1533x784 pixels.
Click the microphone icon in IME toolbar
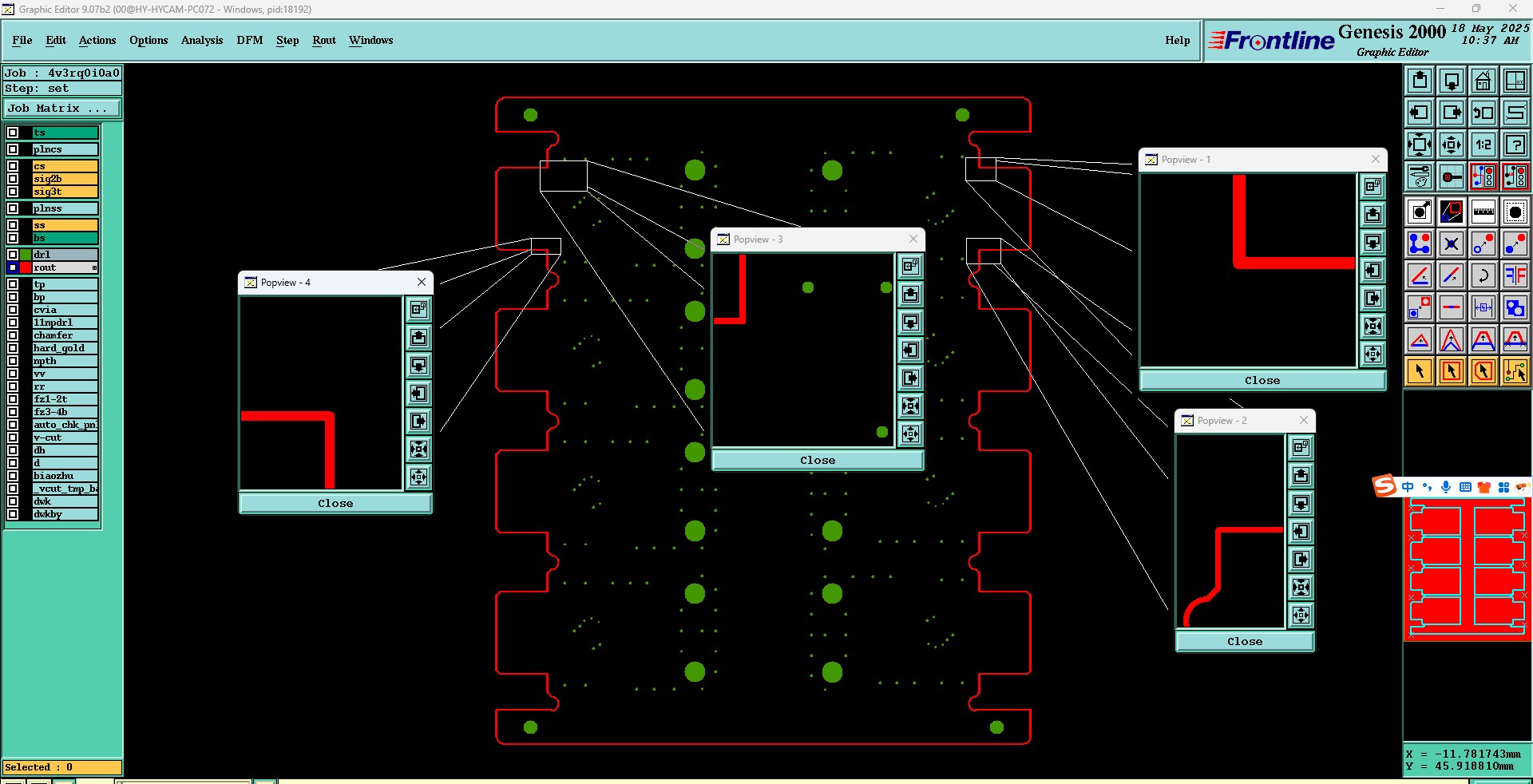(1446, 487)
